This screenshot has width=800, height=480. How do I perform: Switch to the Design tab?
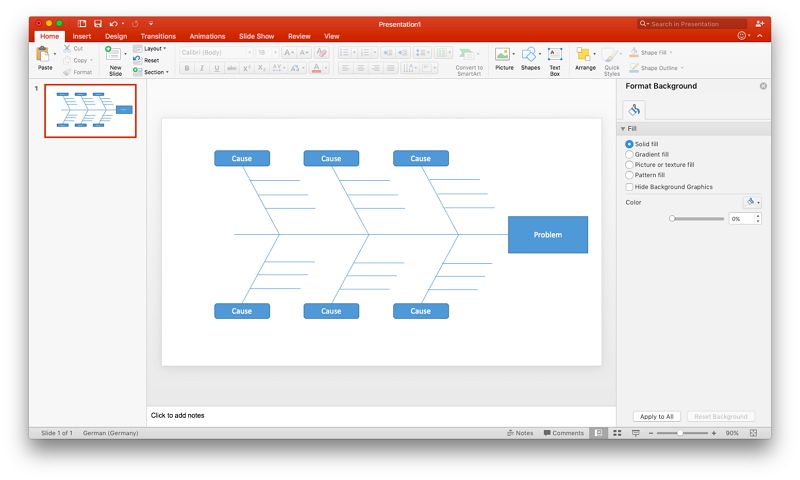click(x=116, y=36)
